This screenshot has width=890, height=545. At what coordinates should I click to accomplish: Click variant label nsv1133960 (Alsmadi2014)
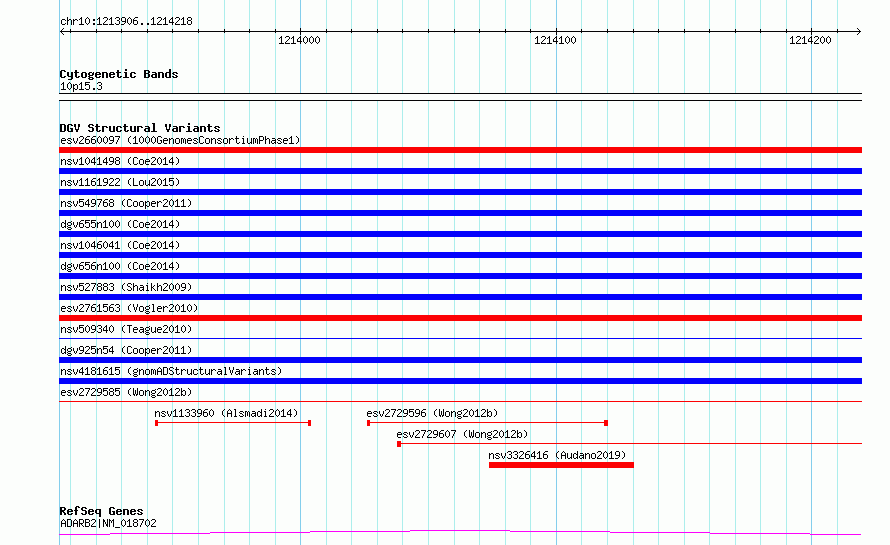point(226,413)
